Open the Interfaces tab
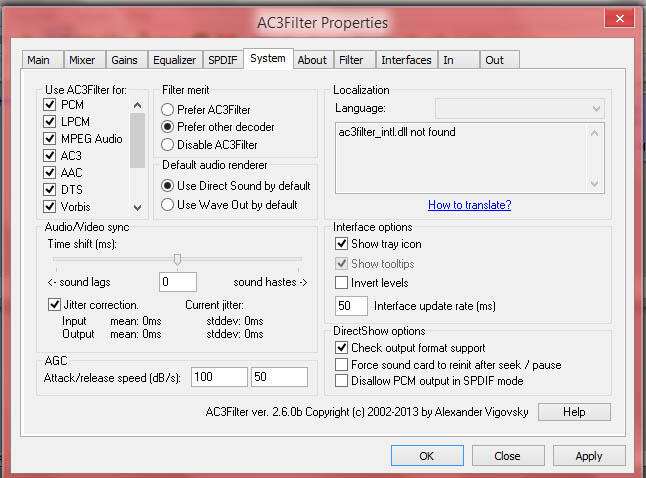 point(407,60)
